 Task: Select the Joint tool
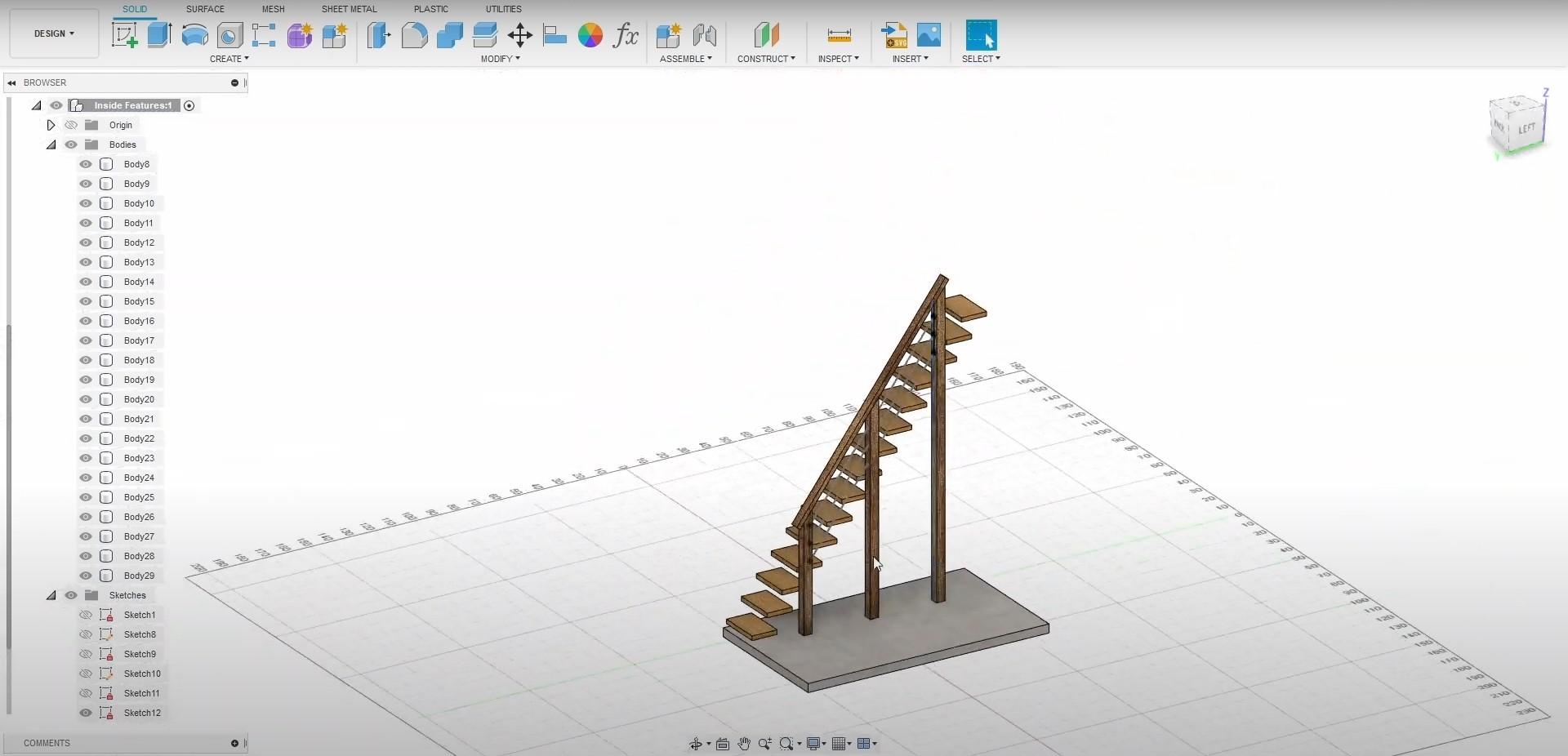click(704, 35)
